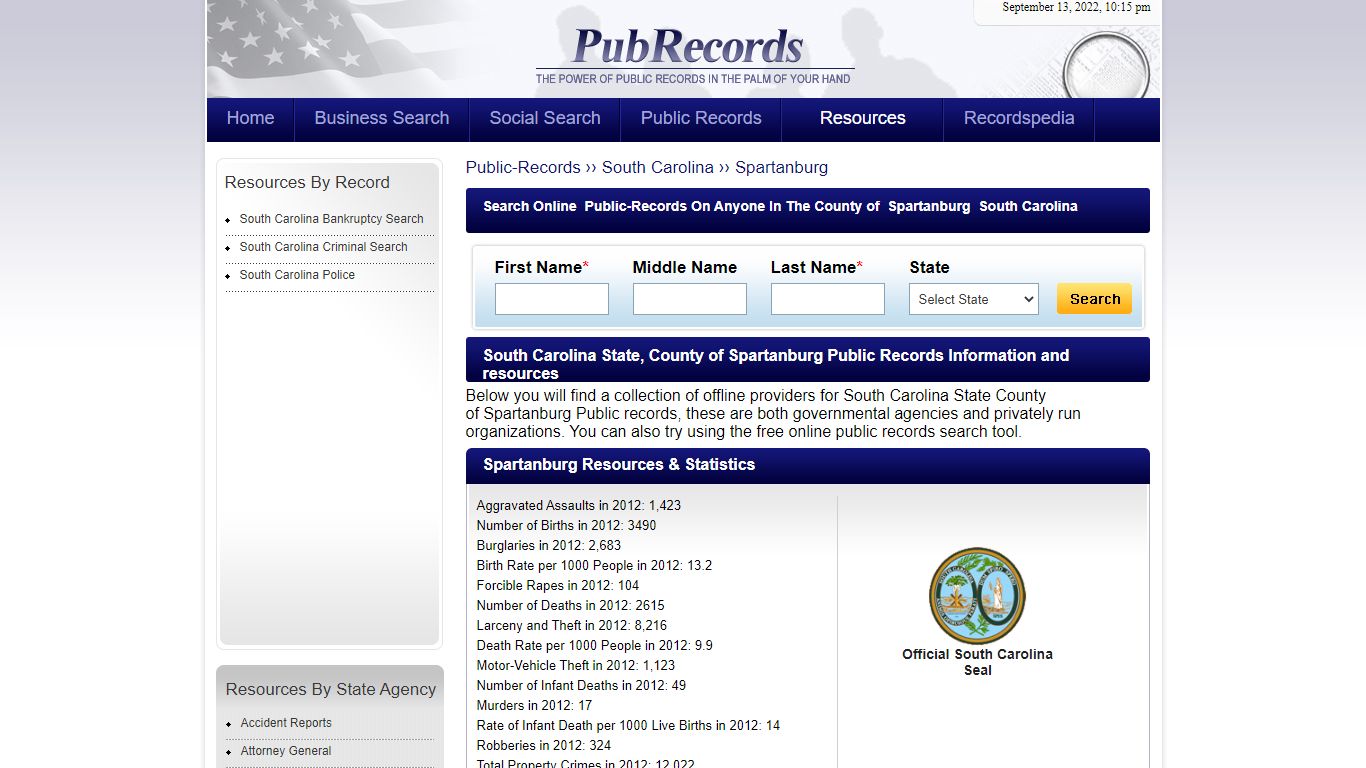Click Number of Infant Deaths in 2012 text
The width and height of the screenshot is (1366, 768).
pyautogui.click(x=582, y=686)
